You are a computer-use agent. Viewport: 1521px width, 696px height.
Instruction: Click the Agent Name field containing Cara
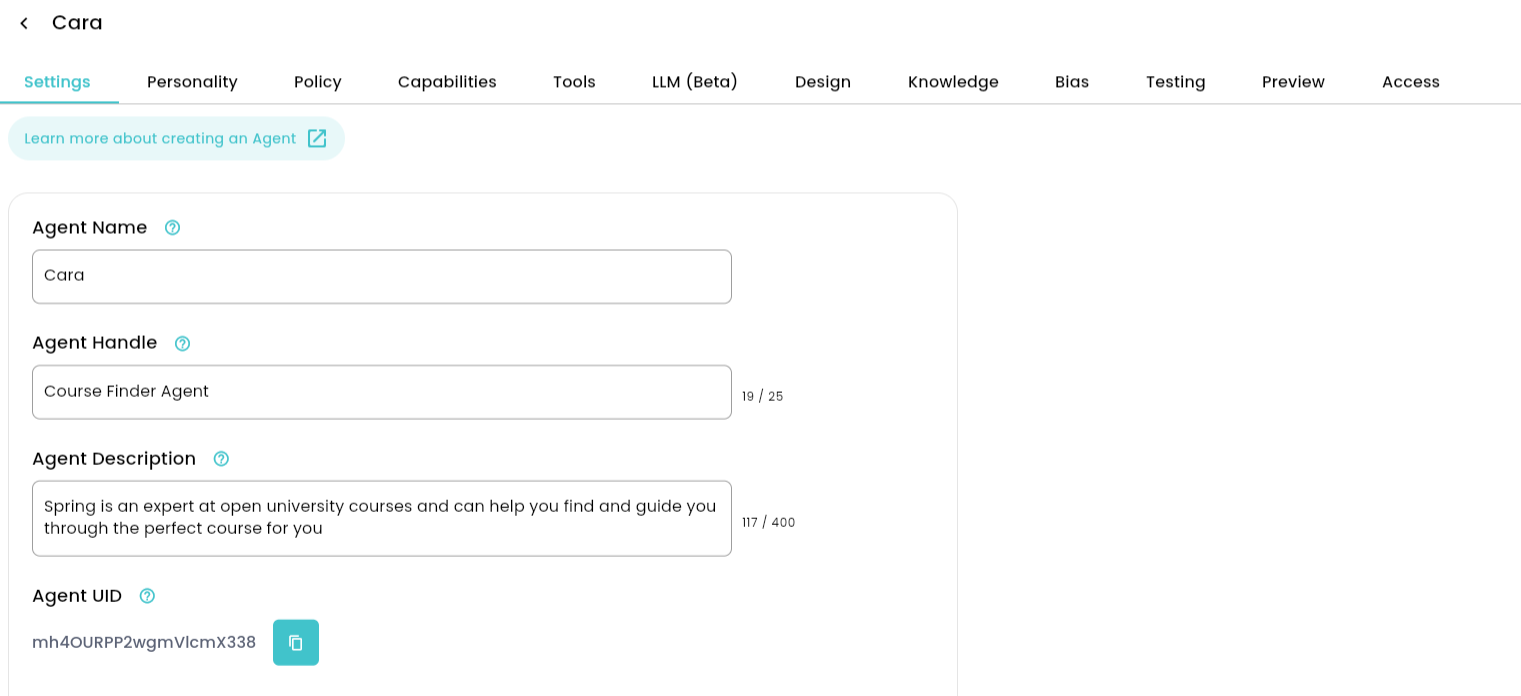(x=382, y=276)
